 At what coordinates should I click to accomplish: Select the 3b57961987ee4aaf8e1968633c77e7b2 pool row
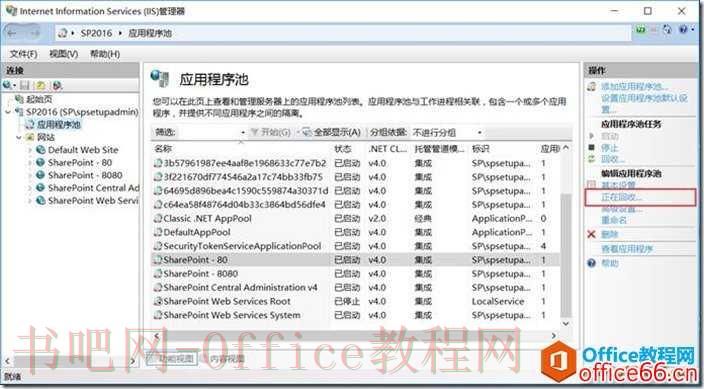coord(356,163)
